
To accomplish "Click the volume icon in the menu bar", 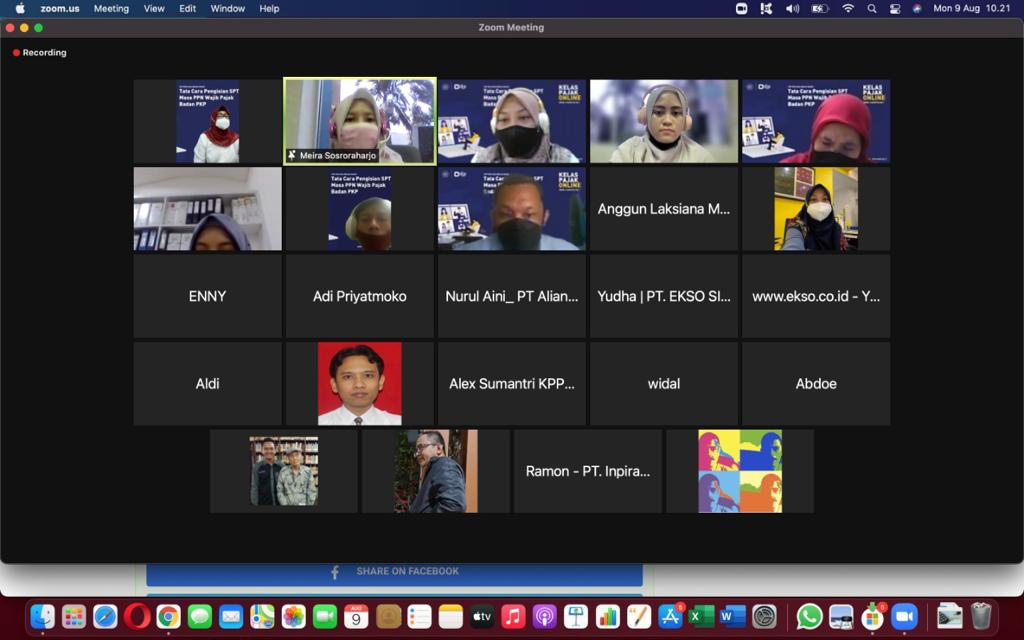I will pyautogui.click(x=792, y=8).
